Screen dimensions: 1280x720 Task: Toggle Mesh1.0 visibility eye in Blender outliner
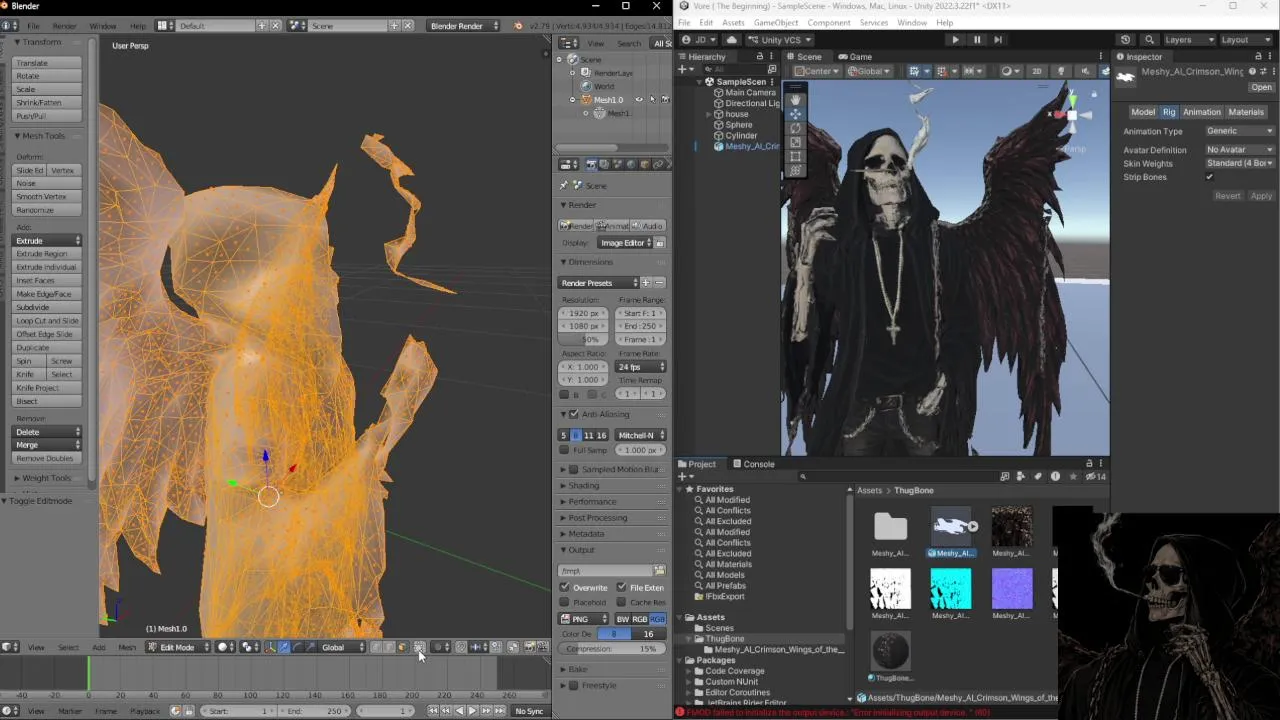tap(639, 100)
